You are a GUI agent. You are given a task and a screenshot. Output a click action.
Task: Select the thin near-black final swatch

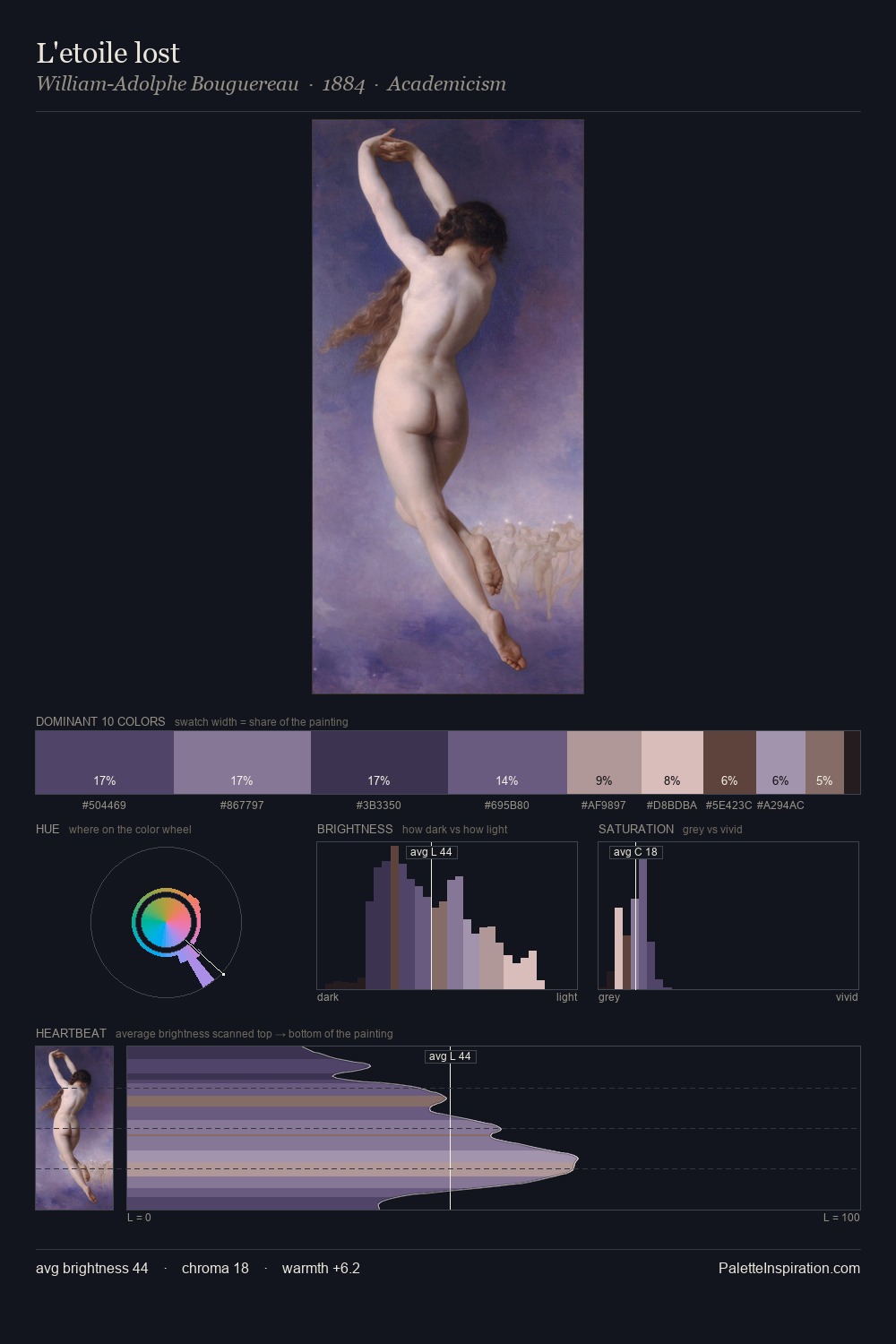852,762
